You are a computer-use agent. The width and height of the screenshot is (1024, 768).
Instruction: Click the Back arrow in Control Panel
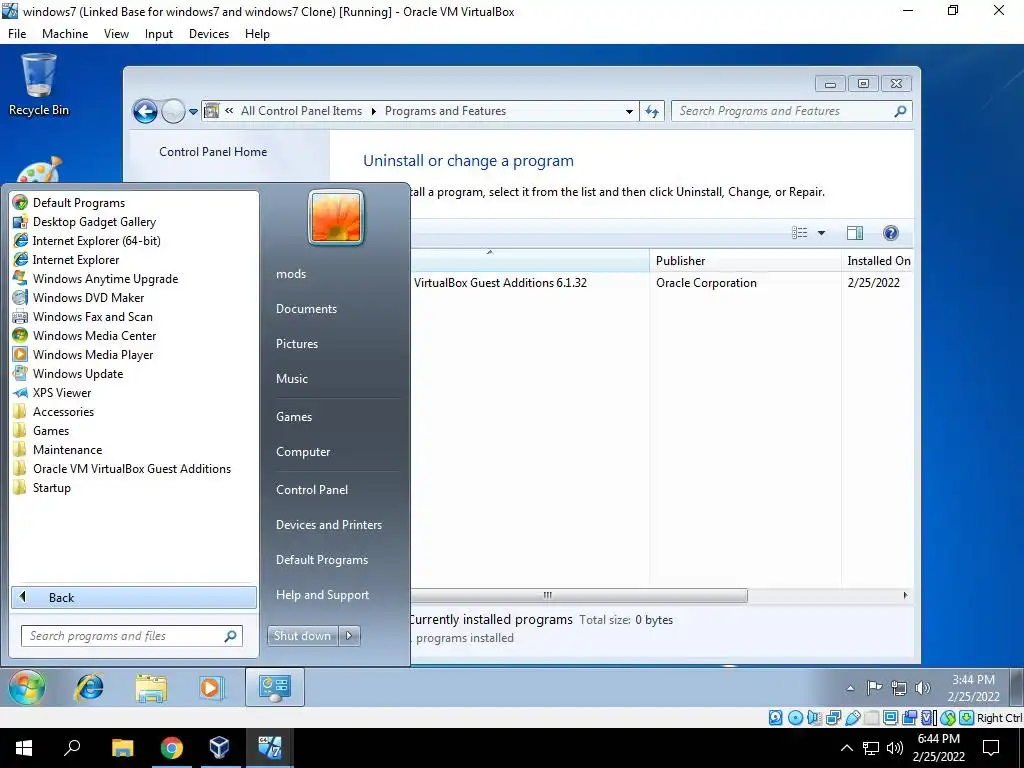tap(145, 112)
